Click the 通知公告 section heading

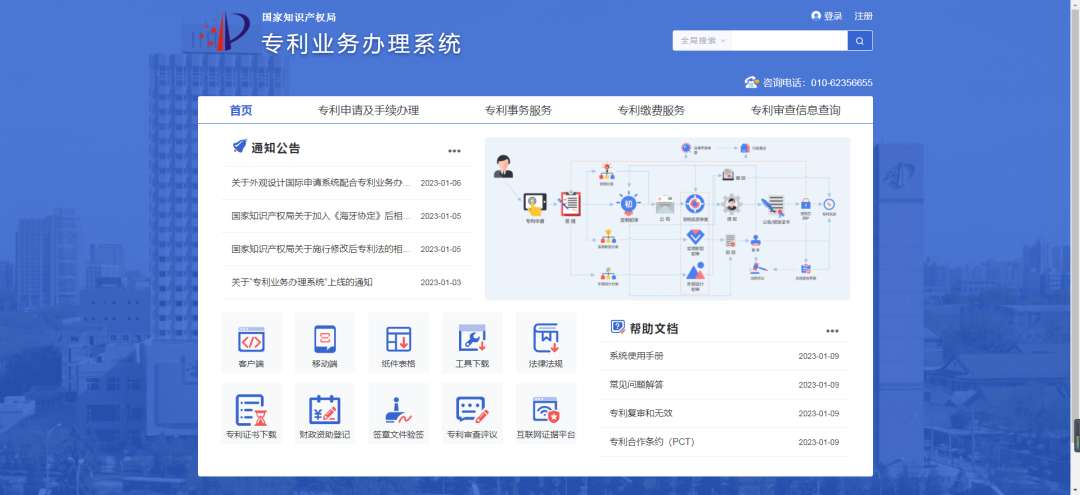[x=276, y=148]
